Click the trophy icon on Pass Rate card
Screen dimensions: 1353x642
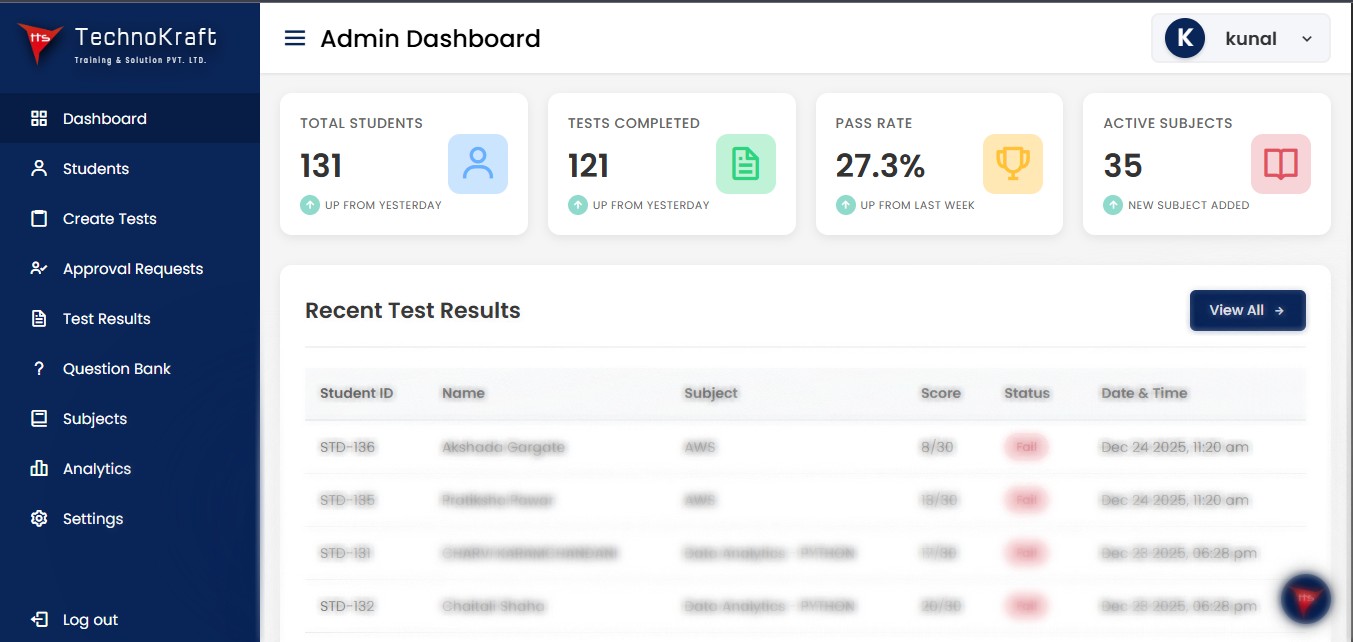pyautogui.click(x=1013, y=163)
